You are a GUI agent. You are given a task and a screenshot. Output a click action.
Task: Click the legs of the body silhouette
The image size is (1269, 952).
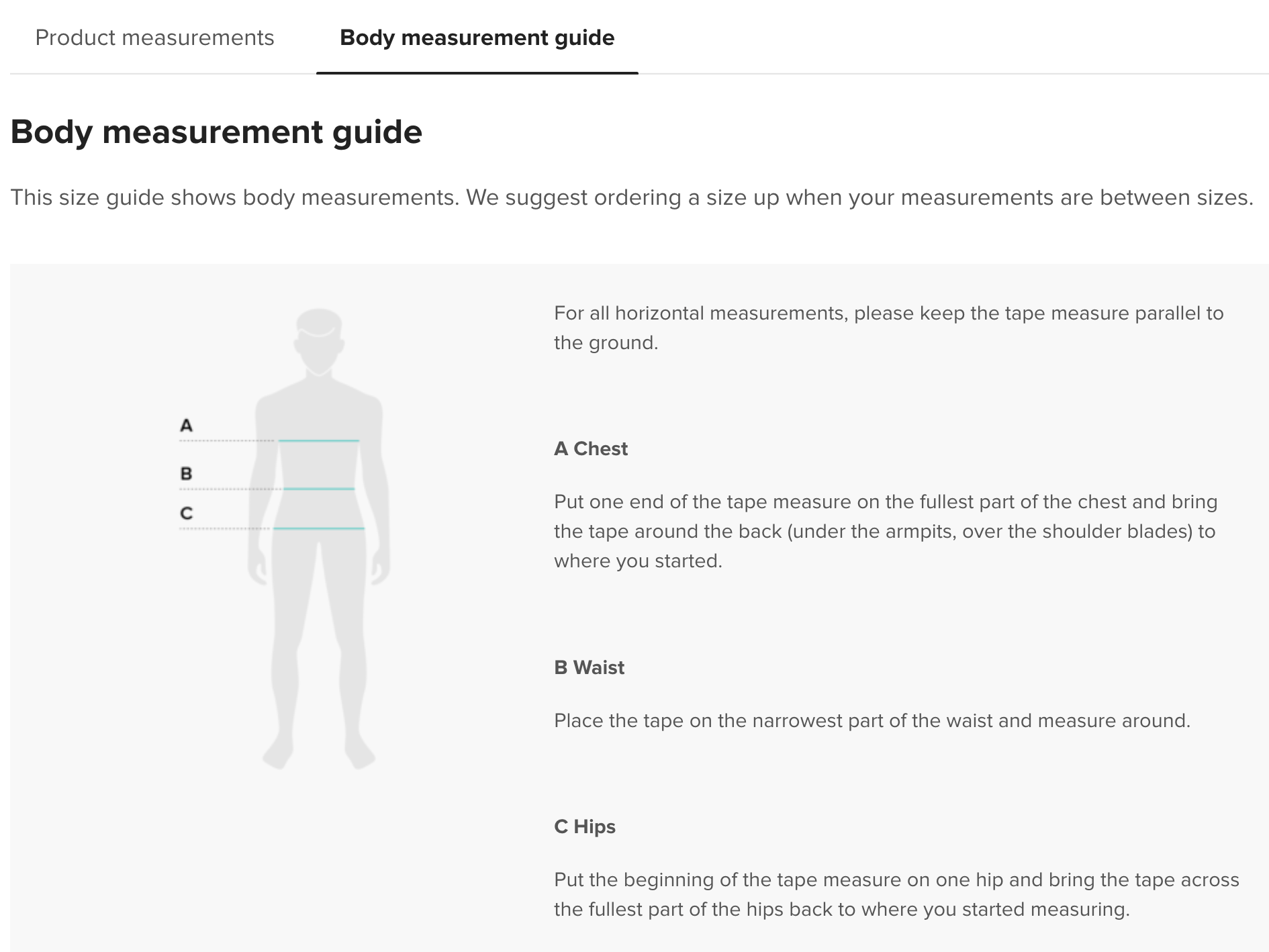pos(319,638)
